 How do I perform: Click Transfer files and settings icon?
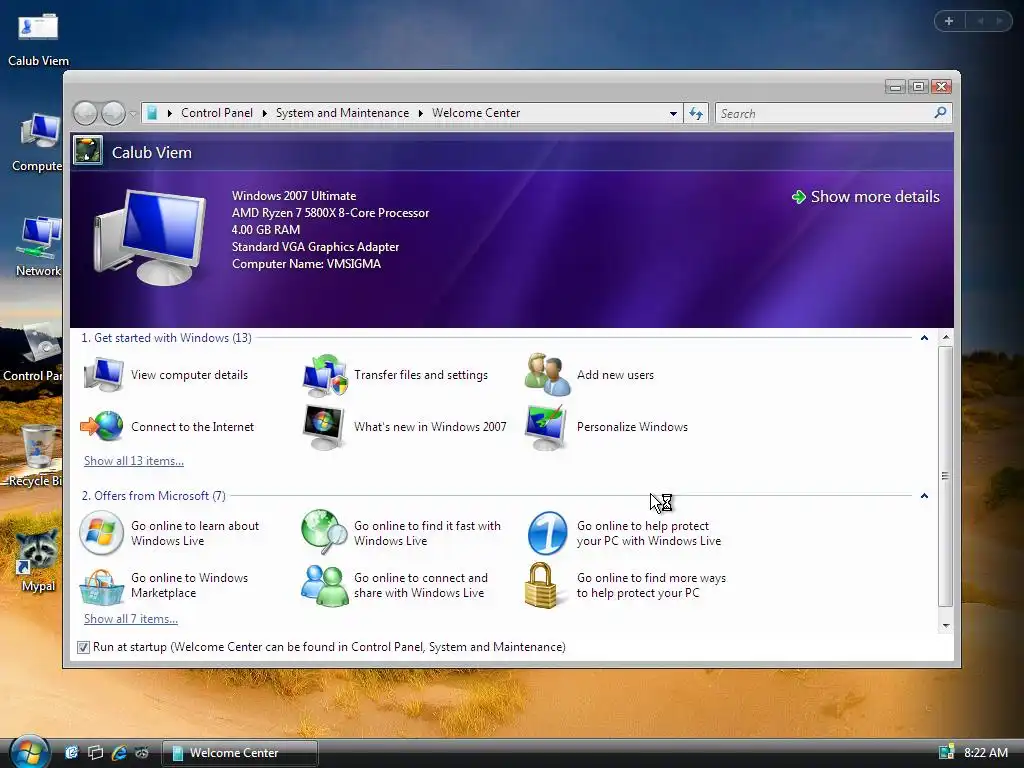click(x=325, y=375)
